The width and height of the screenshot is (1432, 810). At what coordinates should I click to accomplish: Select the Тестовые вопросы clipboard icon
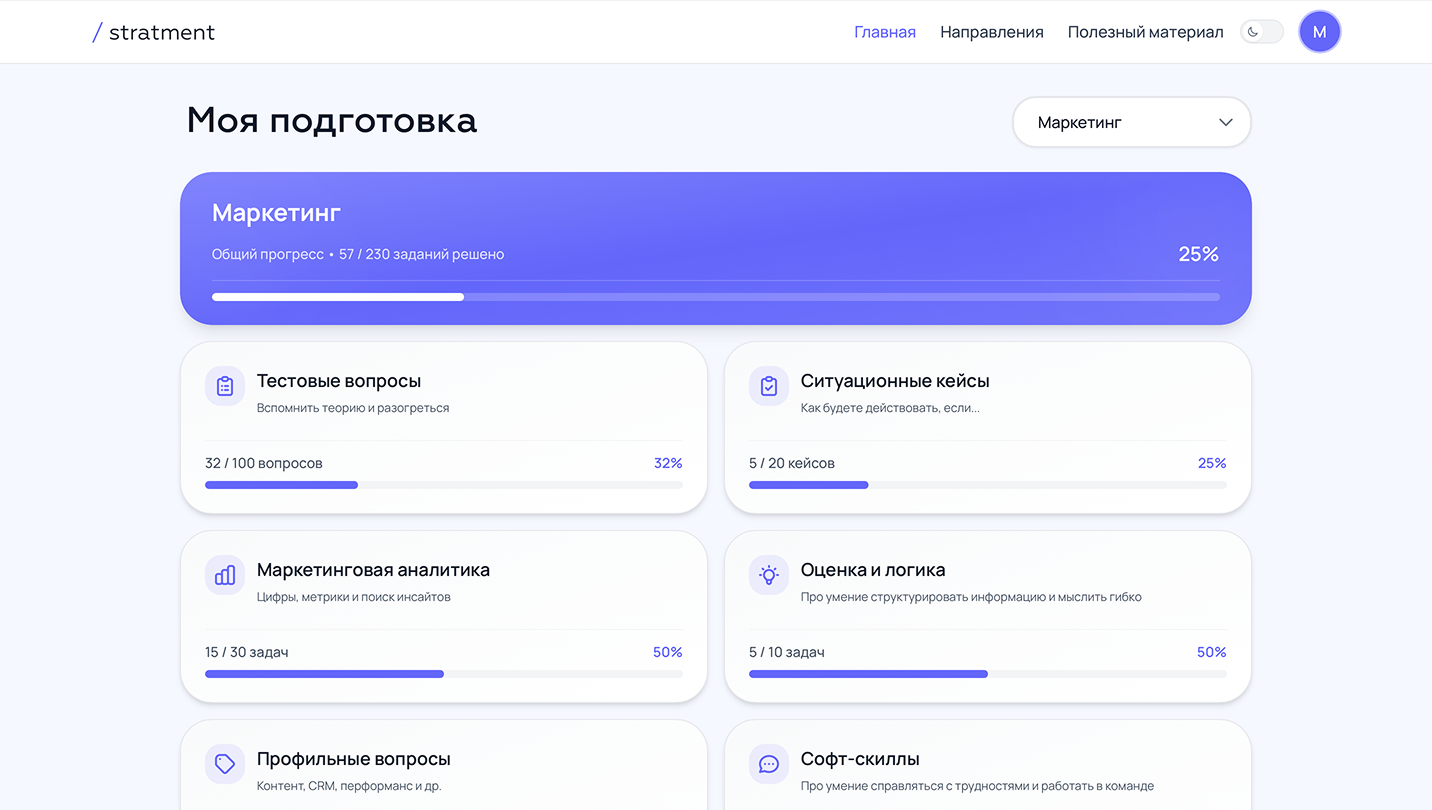tap(224, 386)
